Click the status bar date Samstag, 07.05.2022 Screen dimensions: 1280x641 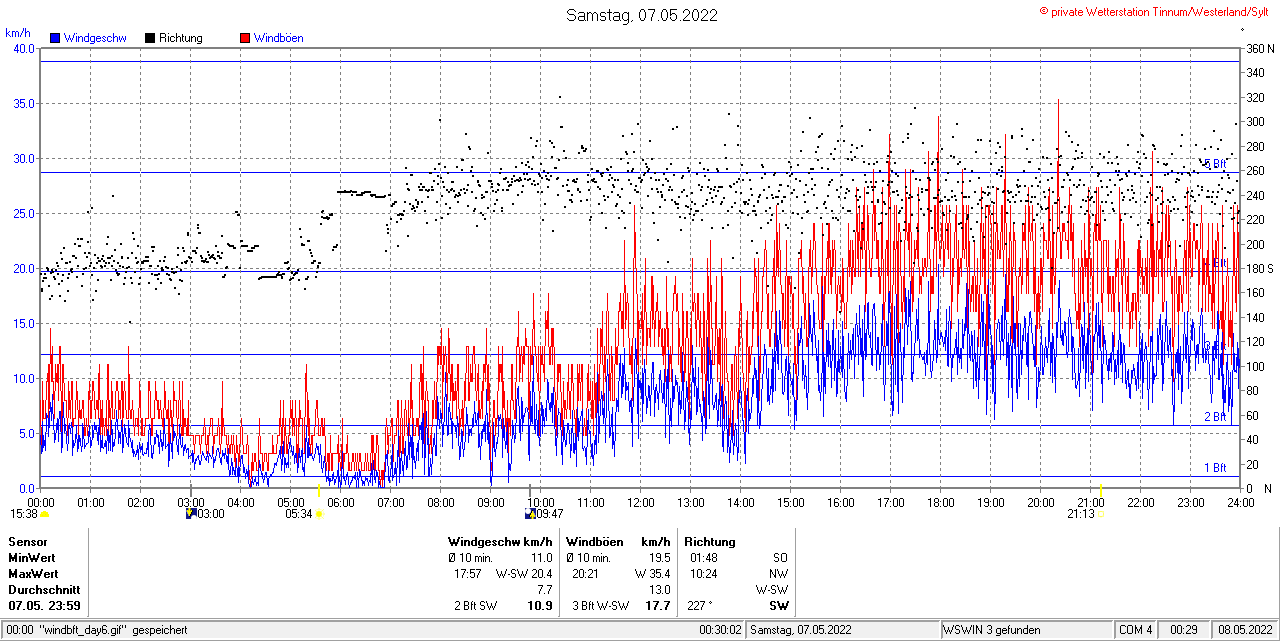[801, 630]
